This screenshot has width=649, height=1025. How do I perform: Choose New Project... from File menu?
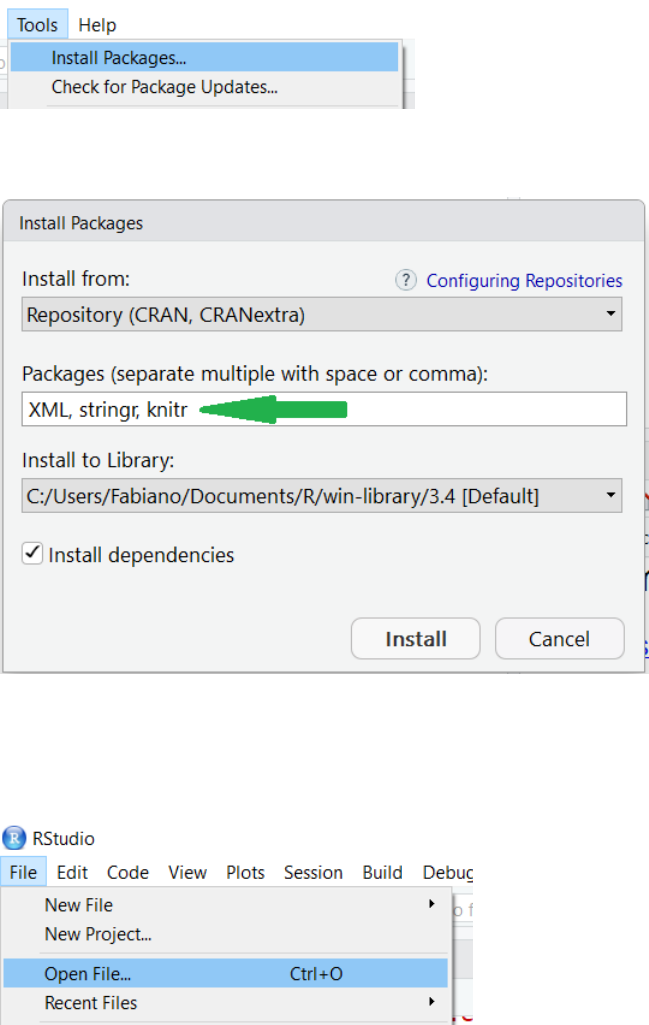tap(98, 935)
